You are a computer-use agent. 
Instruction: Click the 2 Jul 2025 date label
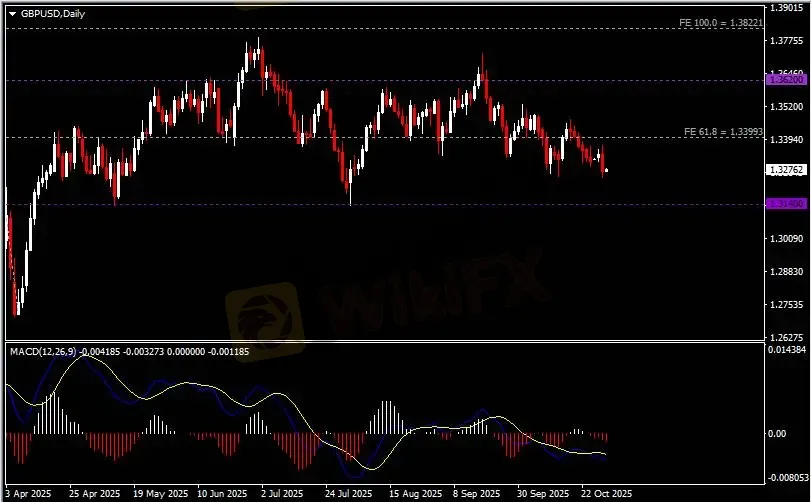(x=282, y=493)
